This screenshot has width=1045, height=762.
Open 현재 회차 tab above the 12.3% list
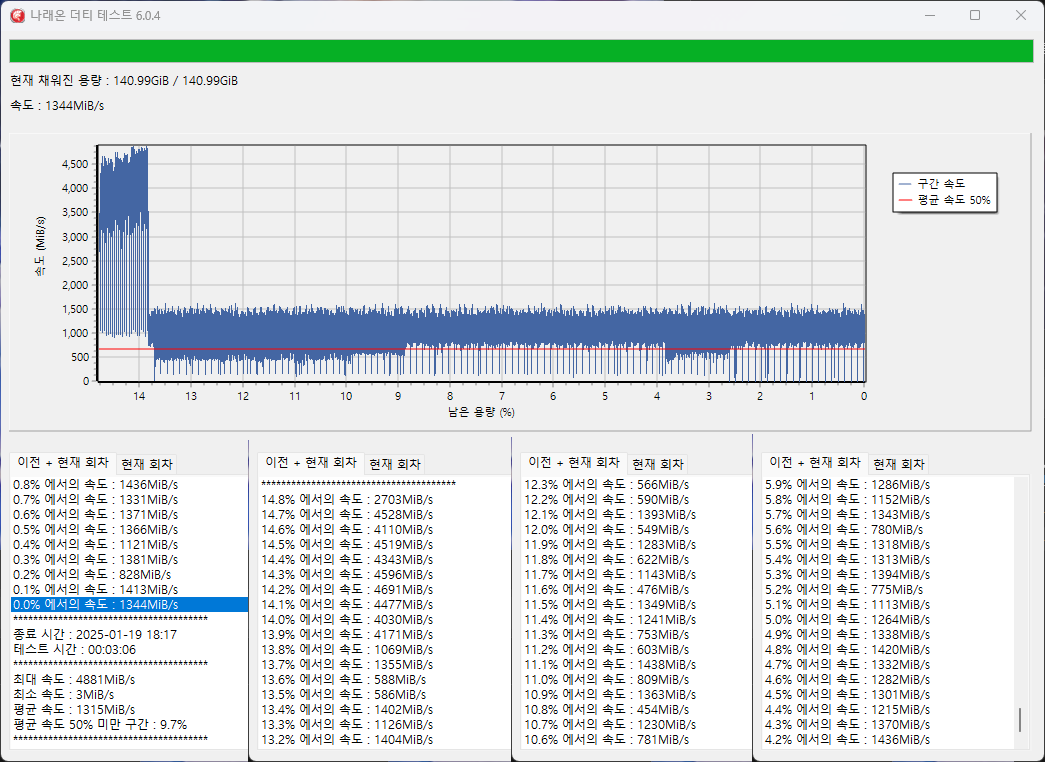coord(658,464)
